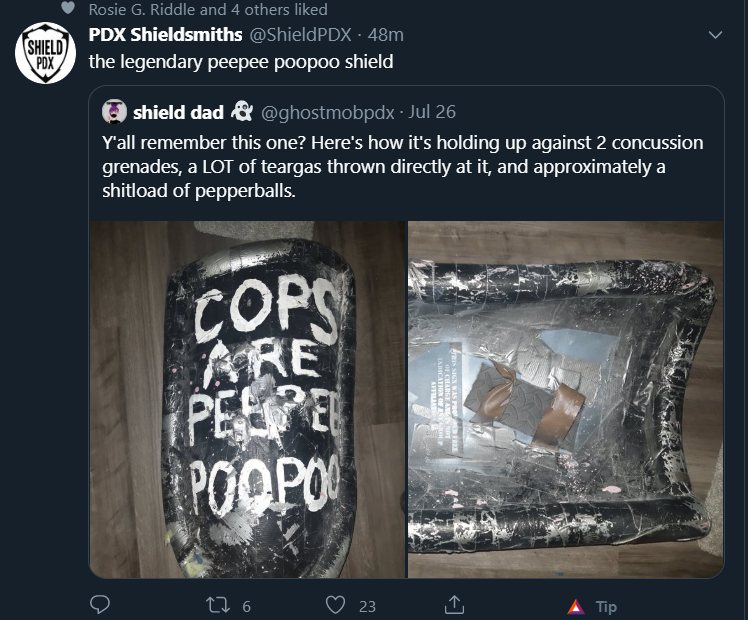
Task: View the back-of-shield handle photo
Action: point(565,399)
